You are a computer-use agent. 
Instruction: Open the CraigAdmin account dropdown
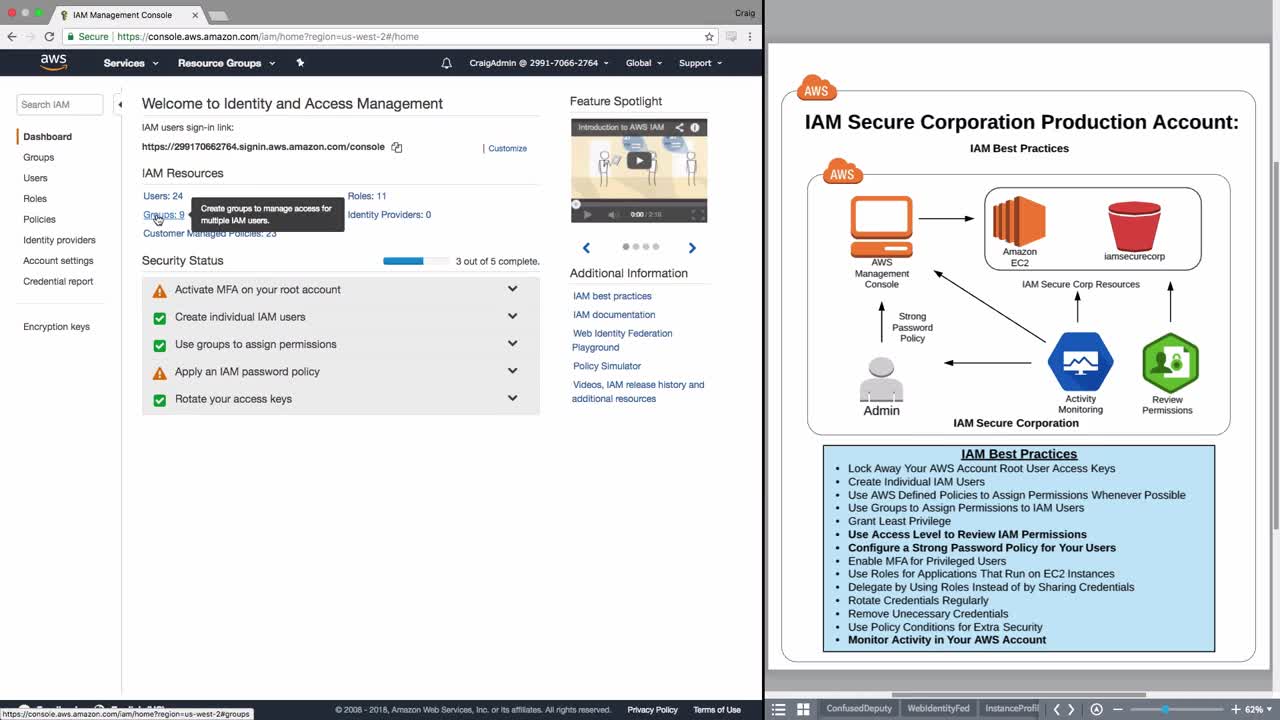[x=539, y=63]
